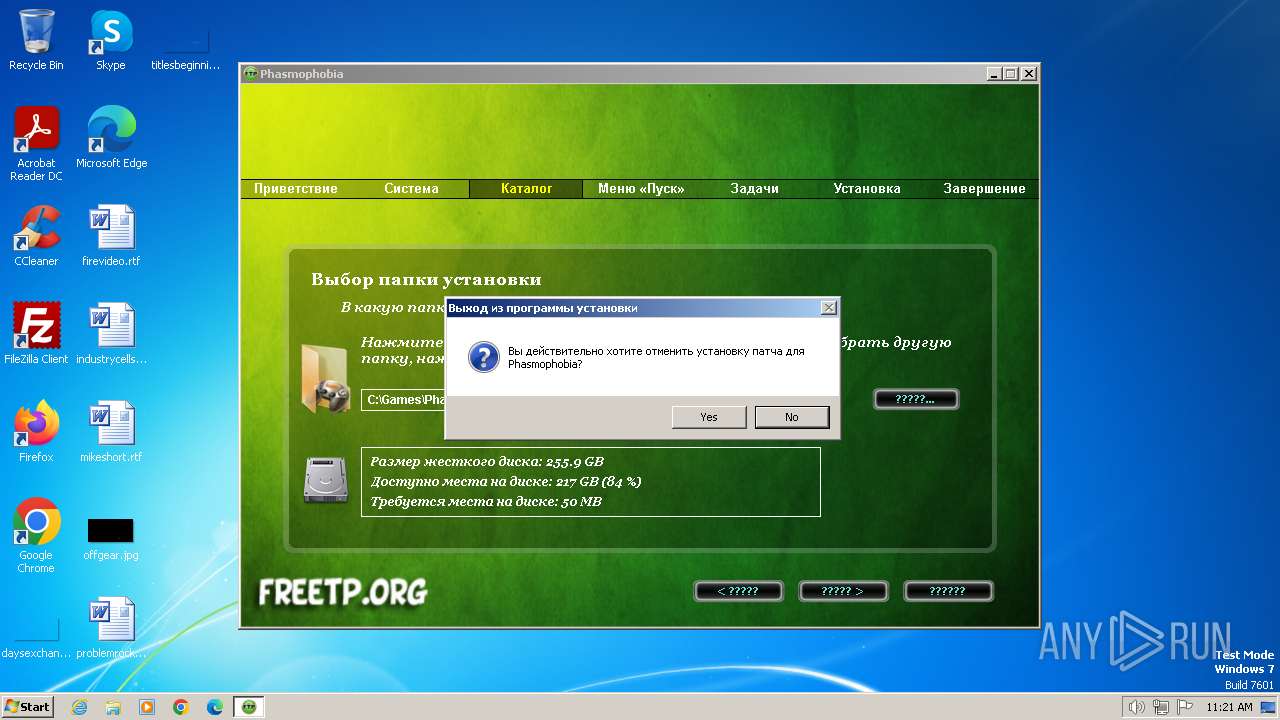Image resolution: width=1280 pixels, height=720 pixels.
Task: Open File Explorer from the taskbar
Action: pyautogui.click(x=113, y=707)
